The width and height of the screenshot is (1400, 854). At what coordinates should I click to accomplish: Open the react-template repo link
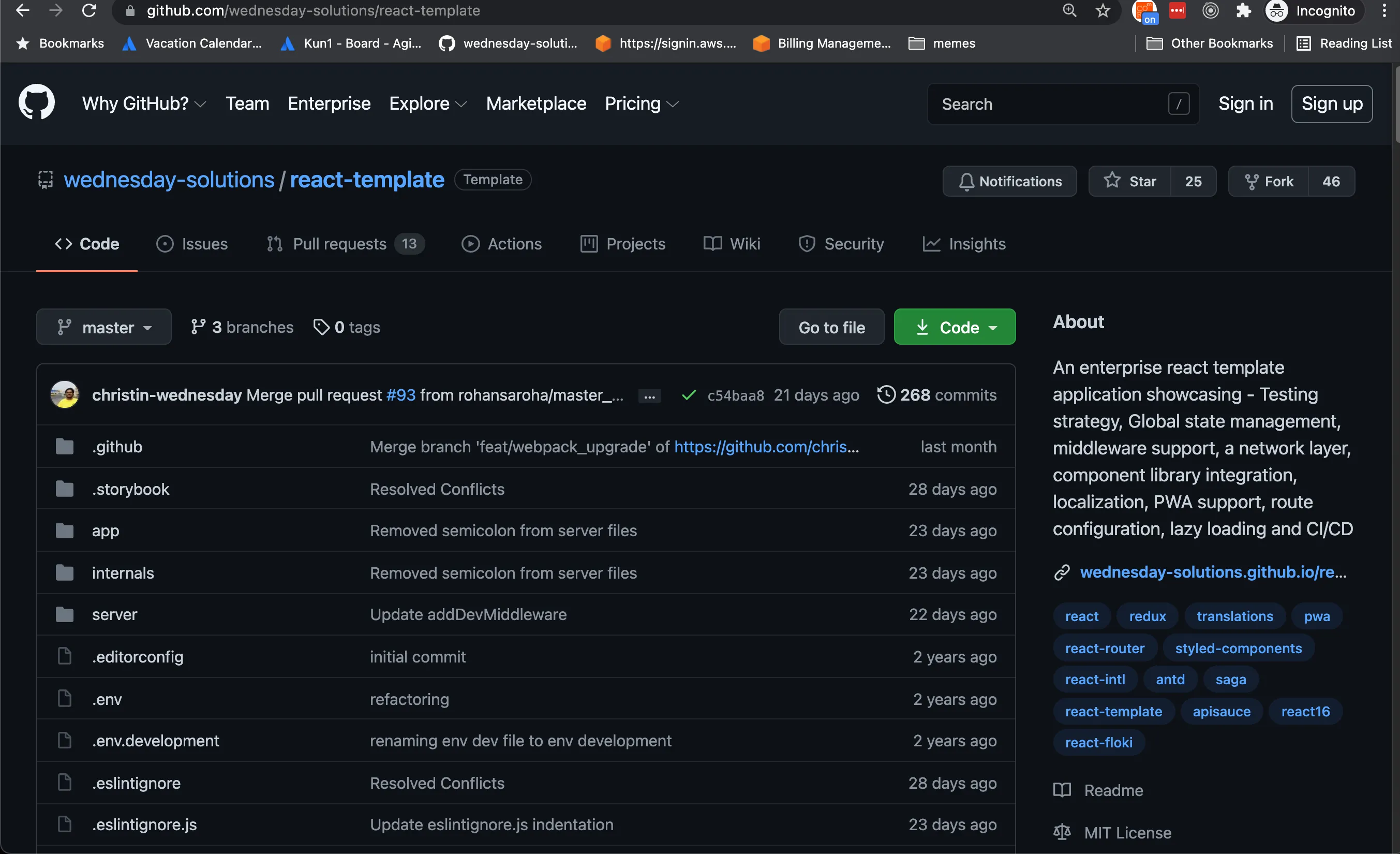pyautogui.click(x=367, y=180)
